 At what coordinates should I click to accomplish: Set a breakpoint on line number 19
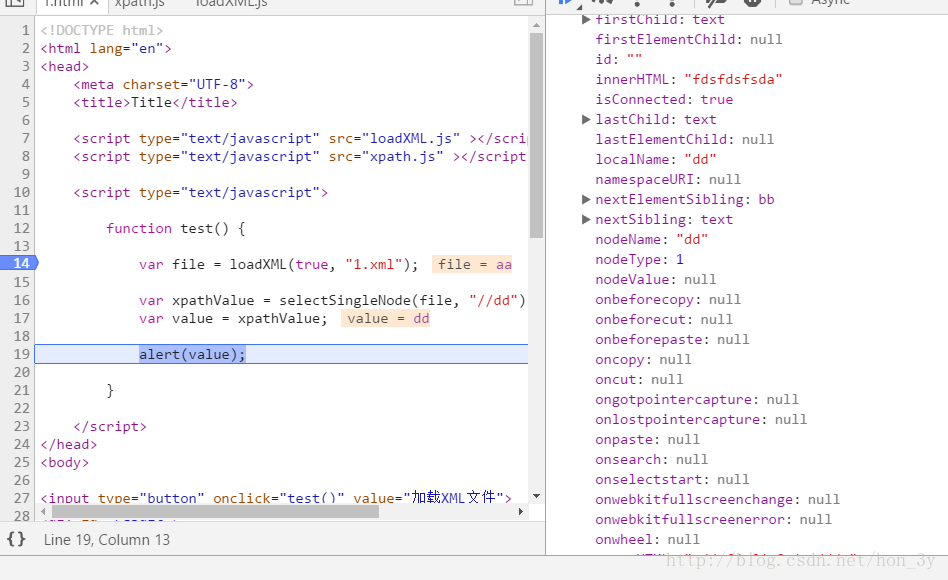tap(22, 354)
